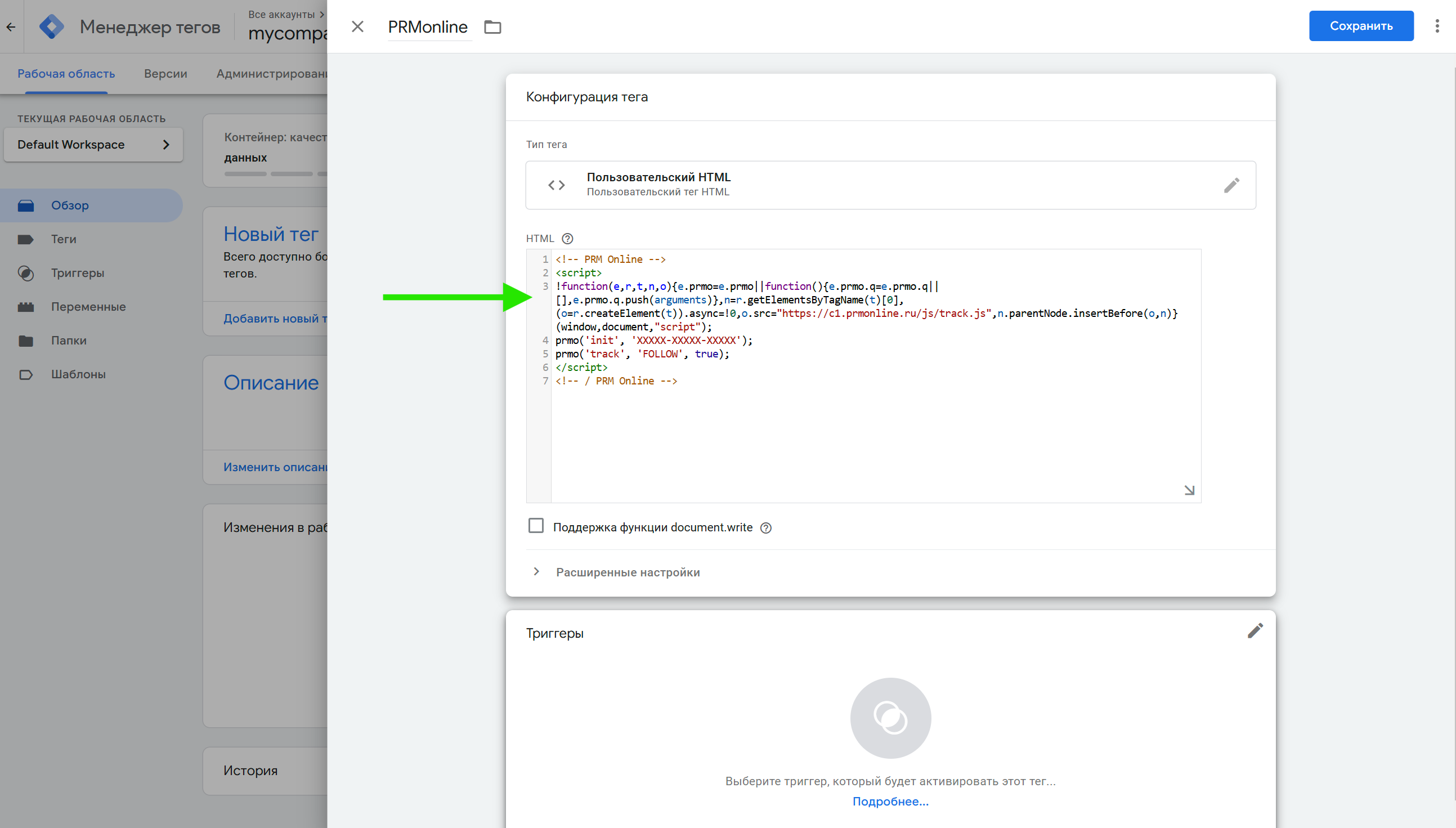The width and height of the screenshot is (1456, 828).
Task: Click the resize arrow in code editor
Action: click(1189, 490)
